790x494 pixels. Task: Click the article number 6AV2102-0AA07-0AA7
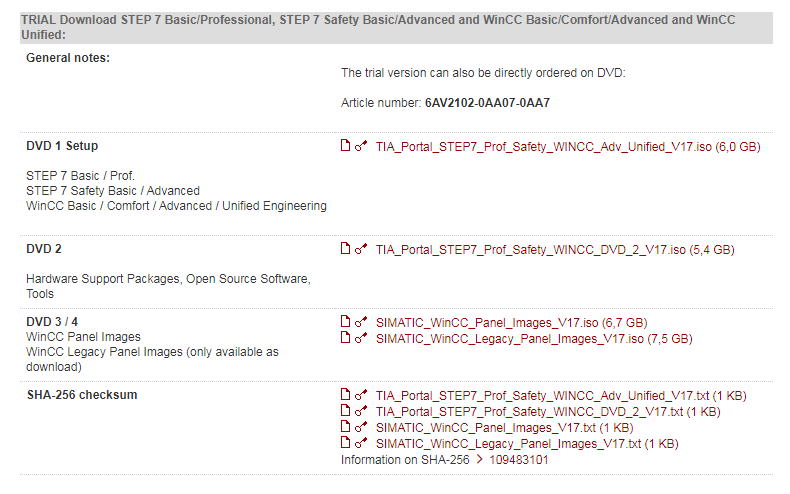click(487, 103)
